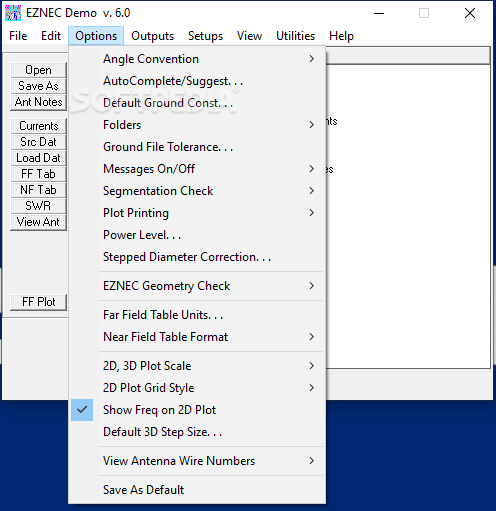
Task: Expand the Folders submenu
Action: [197, 125]
